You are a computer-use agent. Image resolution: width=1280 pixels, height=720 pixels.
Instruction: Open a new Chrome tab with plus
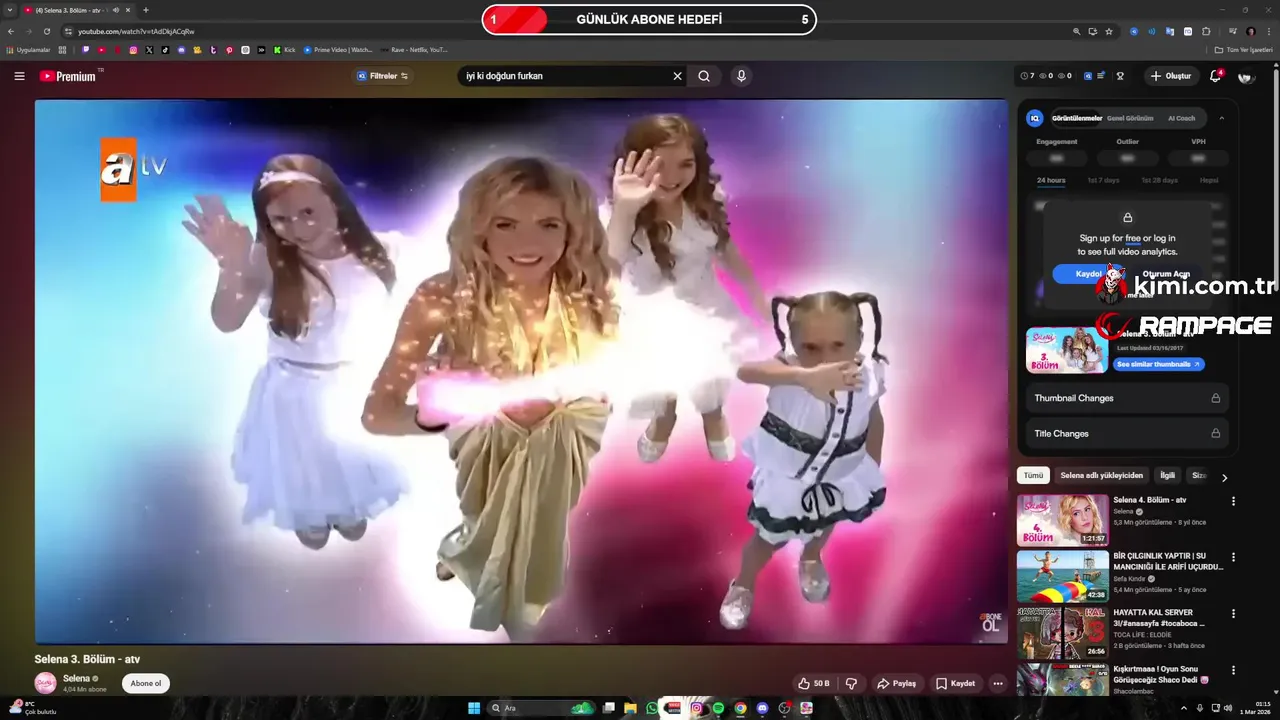tap(146, 10)
